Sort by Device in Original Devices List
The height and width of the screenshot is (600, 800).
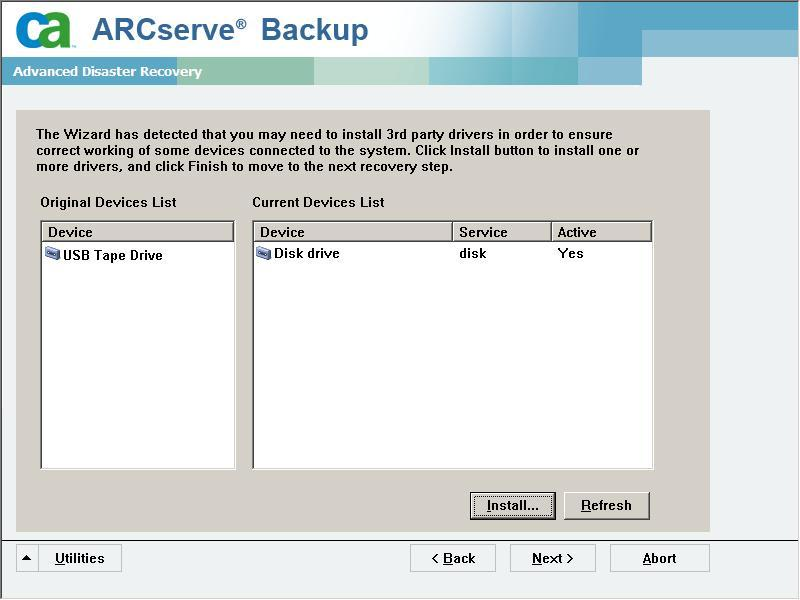pyautogui.click(x=137, y=232)
